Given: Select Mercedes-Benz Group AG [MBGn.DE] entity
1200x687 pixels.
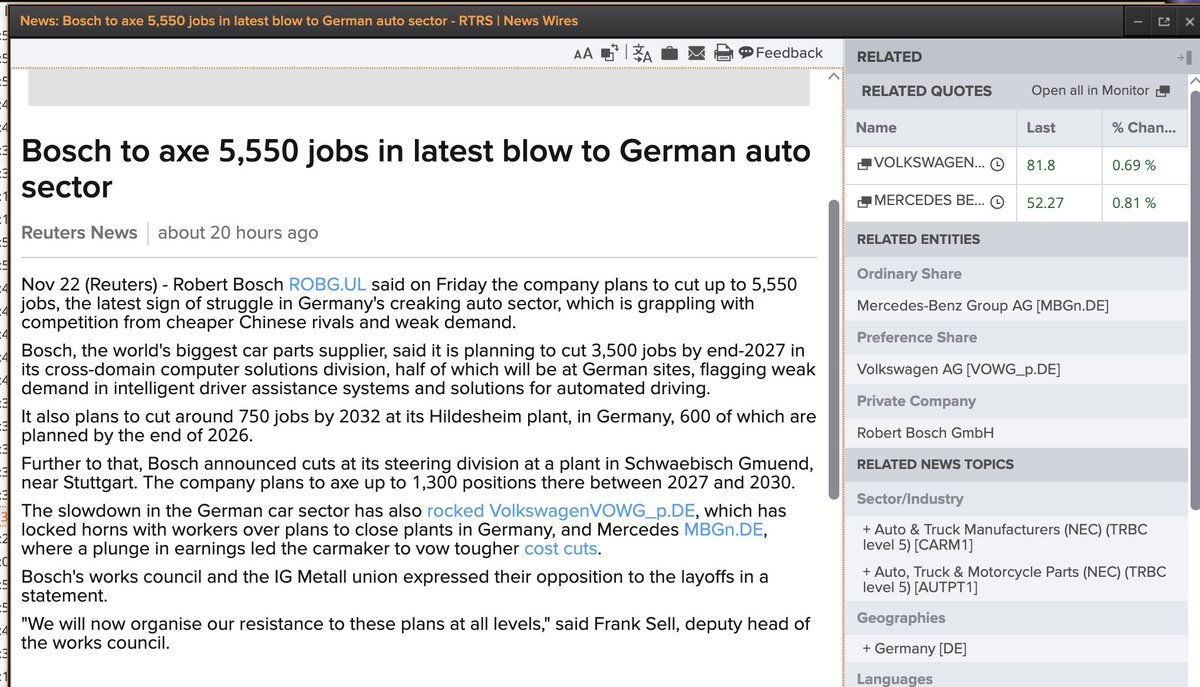Looking at the screenshot, I should coord(982,306).
